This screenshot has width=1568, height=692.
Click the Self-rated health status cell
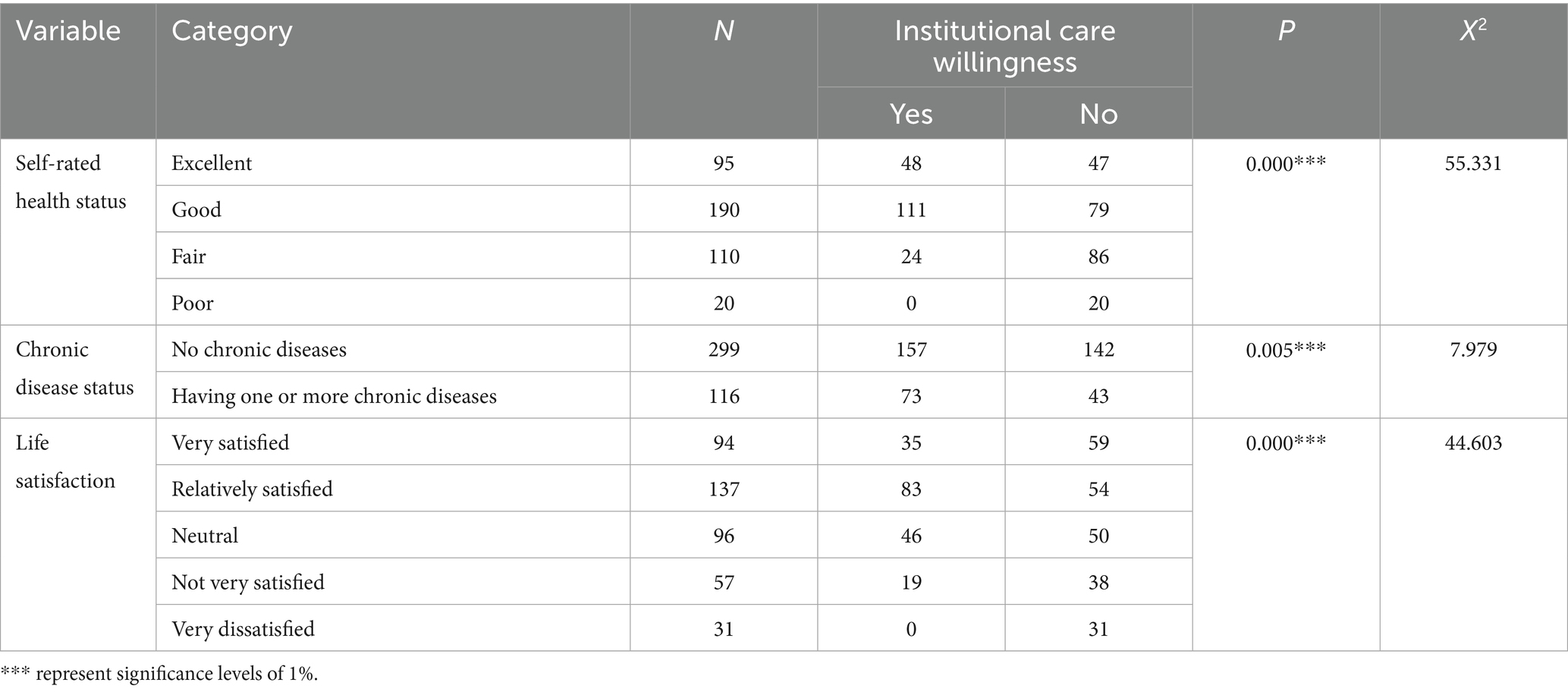[x=71, y=182]
